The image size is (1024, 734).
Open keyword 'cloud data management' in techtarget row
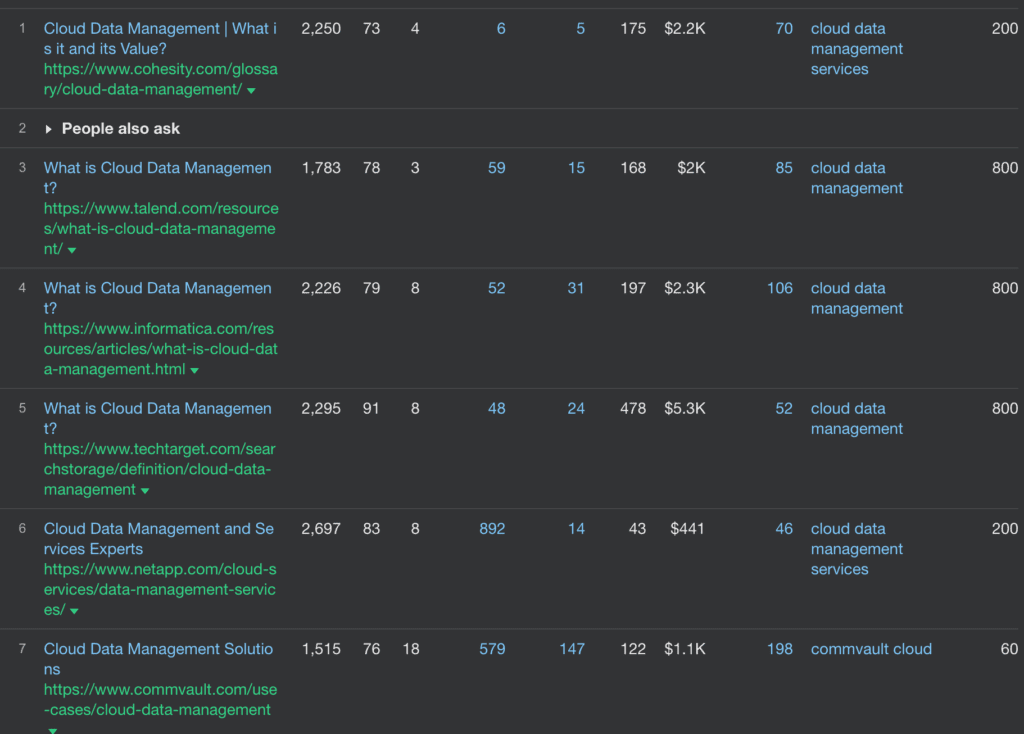857,418
